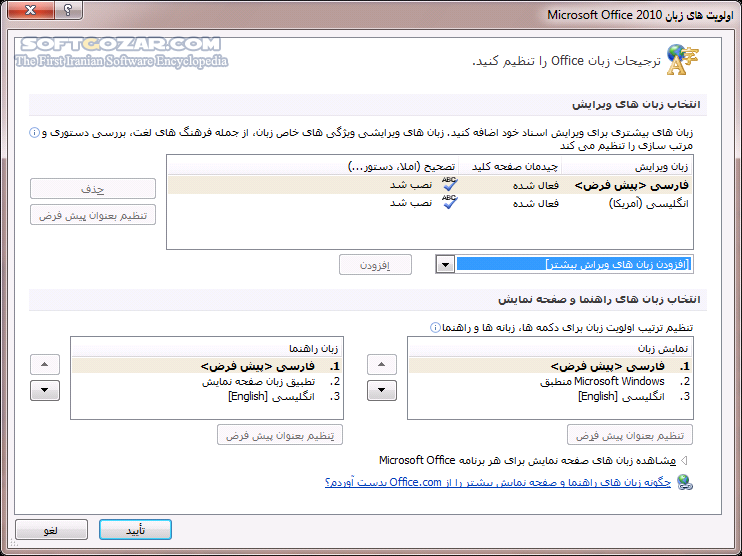The image size is (742, 556).
Task: Confirm with the تأیید (OK) button
Action: point(135,530)
